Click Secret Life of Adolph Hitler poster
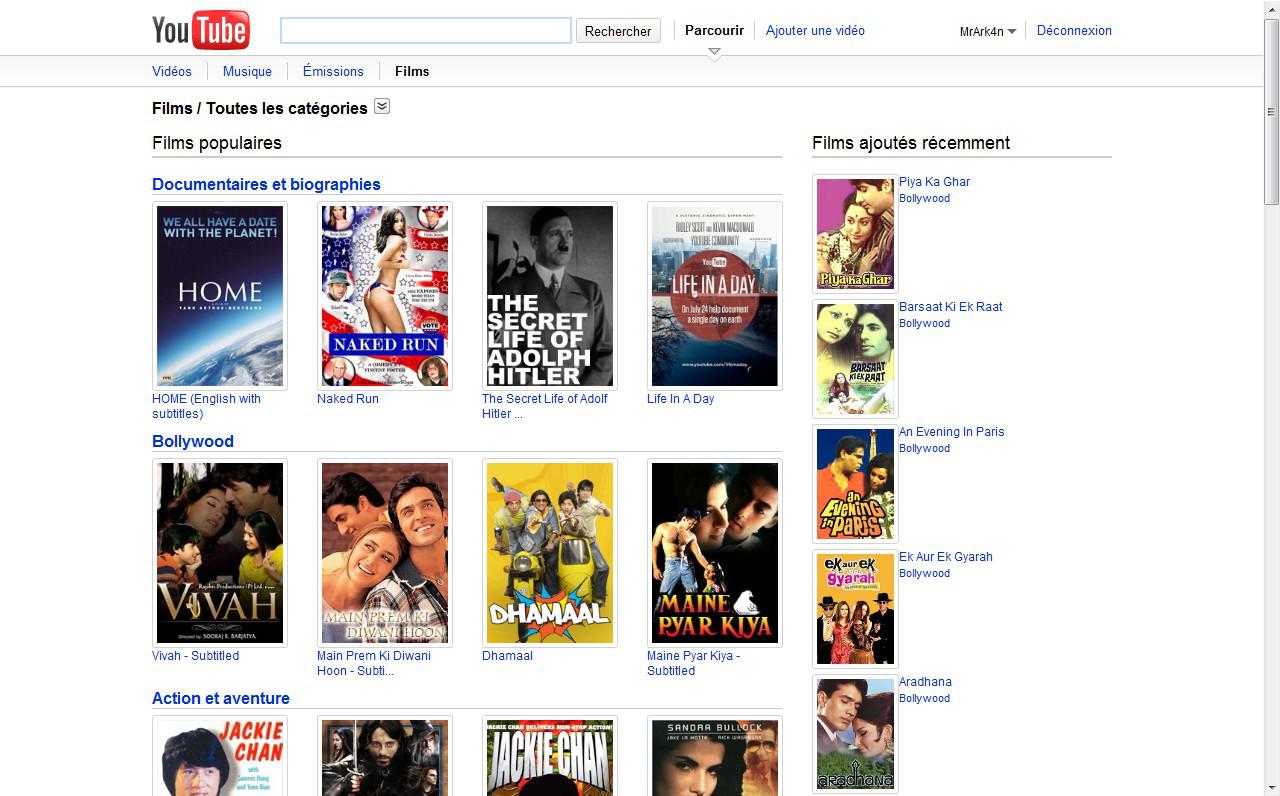Image resolution: width=1280 pixels, height=796 pixels. point(550,296)
